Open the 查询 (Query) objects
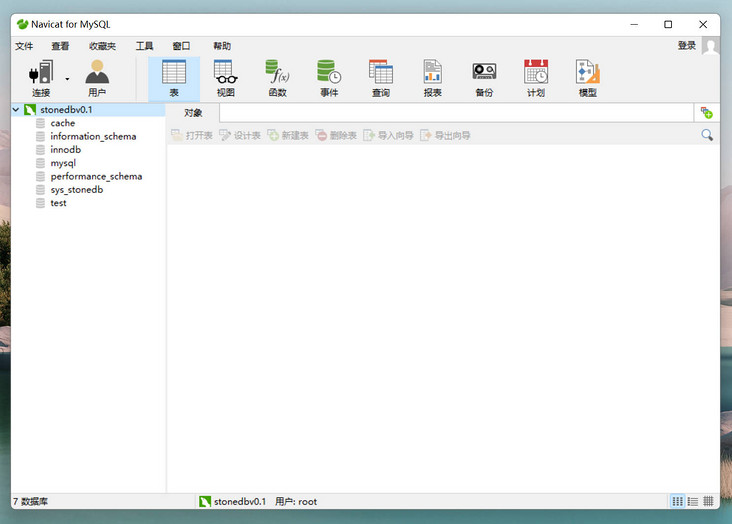The image size is (732, 524). (x=381, y=78)
